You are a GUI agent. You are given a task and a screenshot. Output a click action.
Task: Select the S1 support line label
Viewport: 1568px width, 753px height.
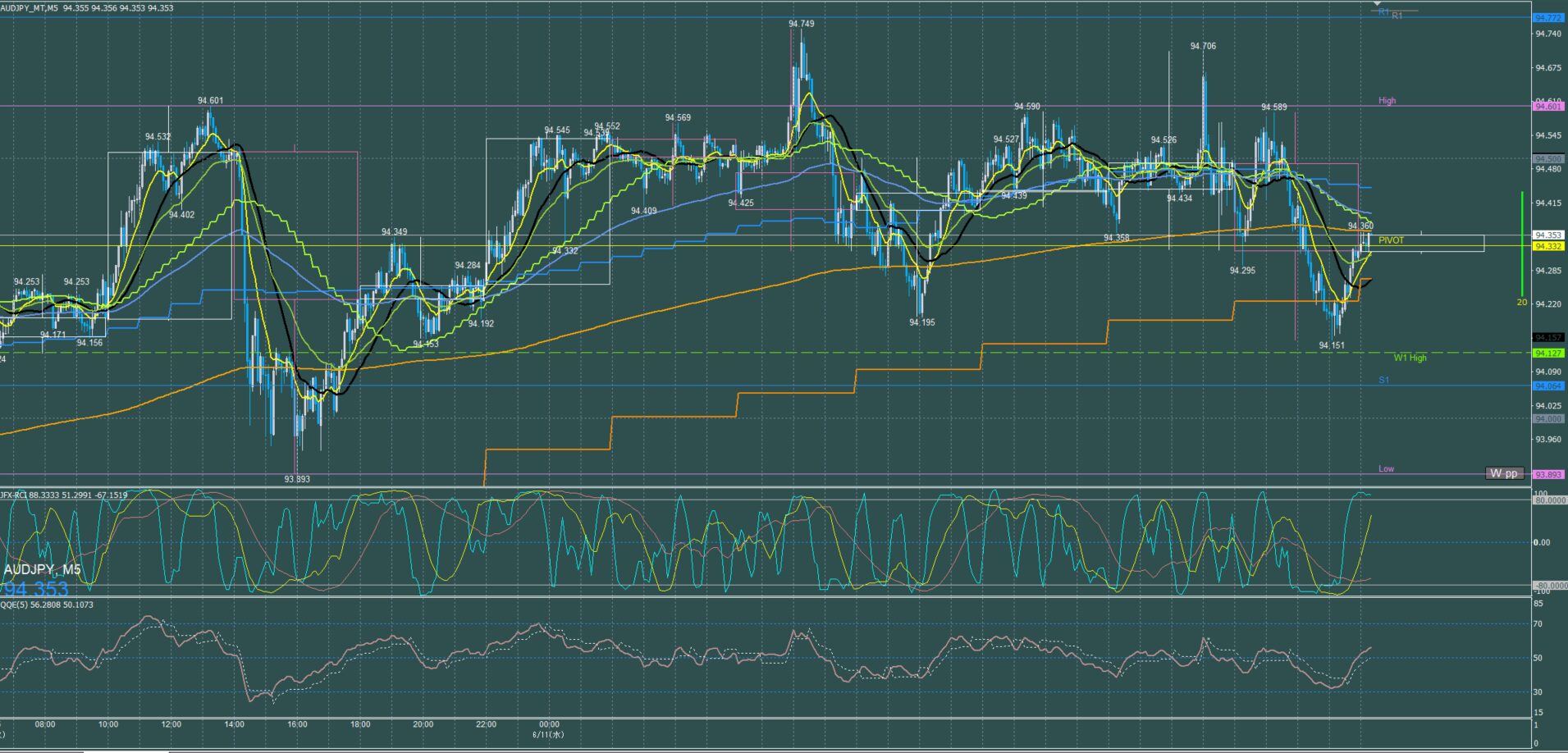tap(1383, 380)
